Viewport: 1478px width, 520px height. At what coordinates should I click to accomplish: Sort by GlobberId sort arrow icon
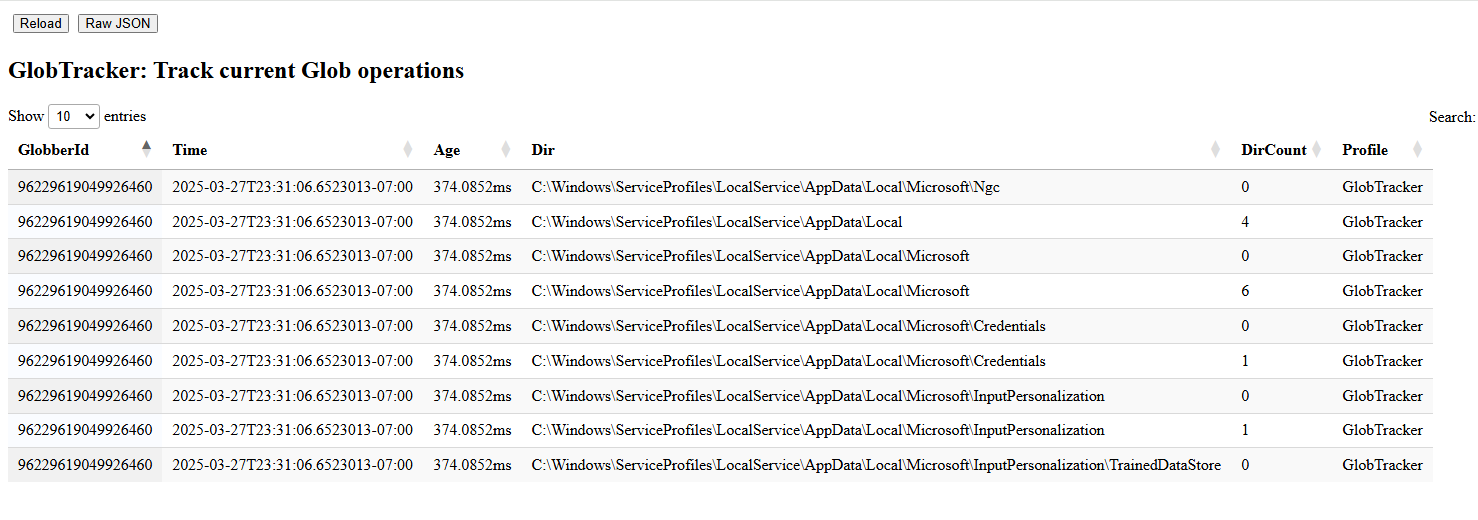pos(147,149)
